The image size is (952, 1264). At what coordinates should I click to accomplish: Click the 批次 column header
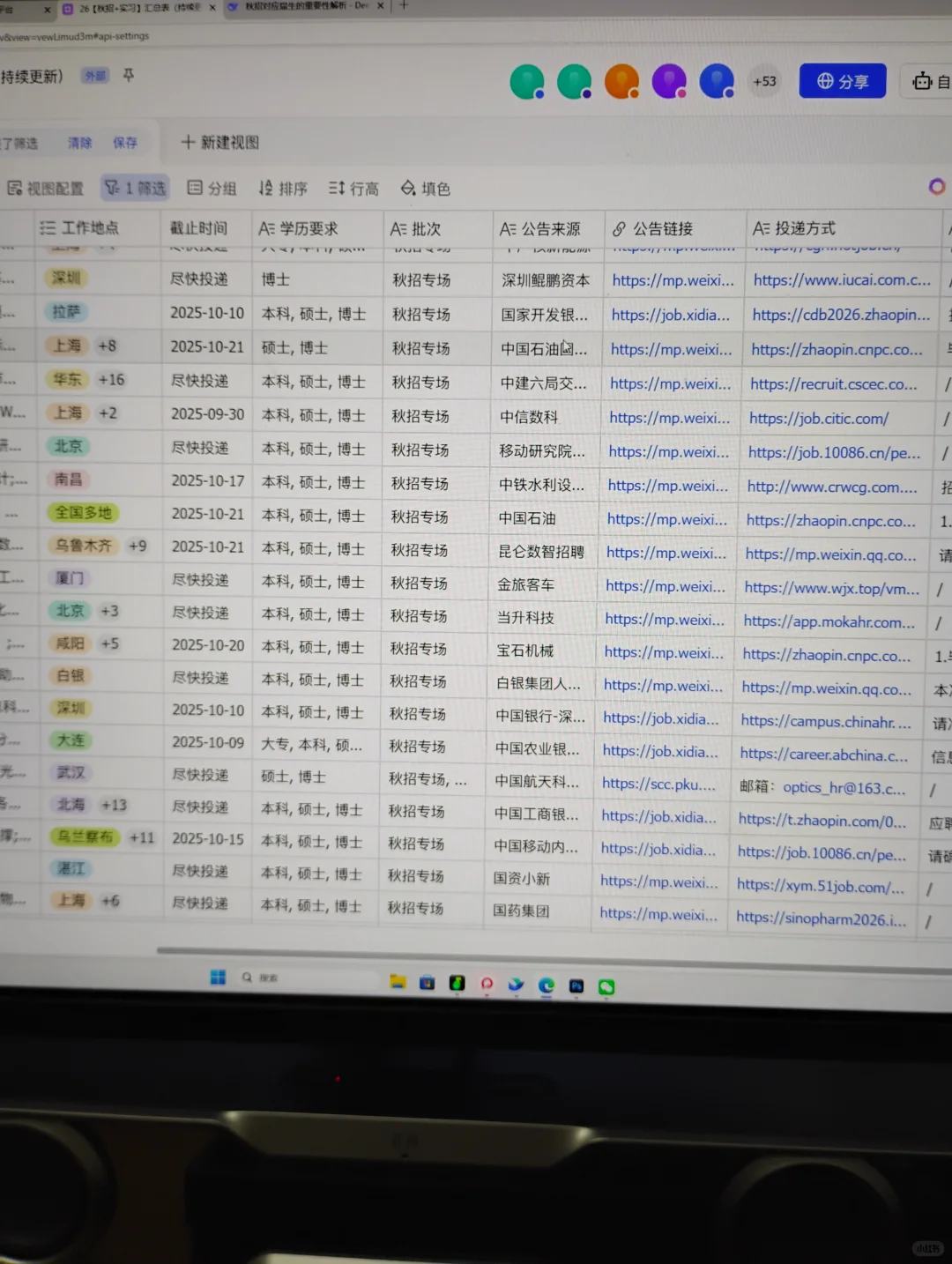pyautogui.click(x=438, y=229)
